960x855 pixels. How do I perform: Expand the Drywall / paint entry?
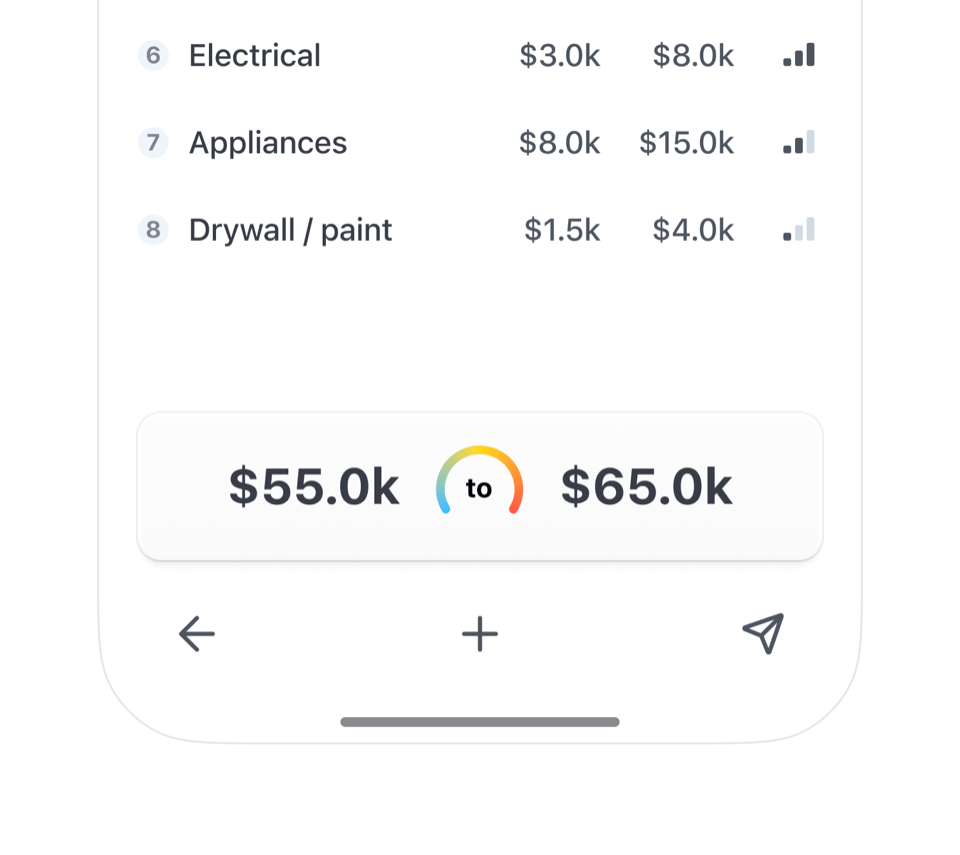[x=290, y=230]
